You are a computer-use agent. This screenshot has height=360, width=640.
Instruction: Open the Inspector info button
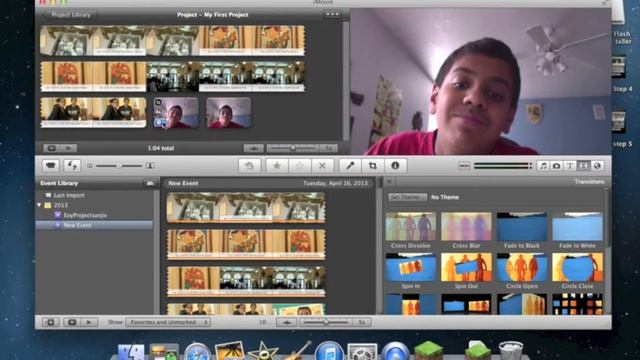[x=395, y=166]
